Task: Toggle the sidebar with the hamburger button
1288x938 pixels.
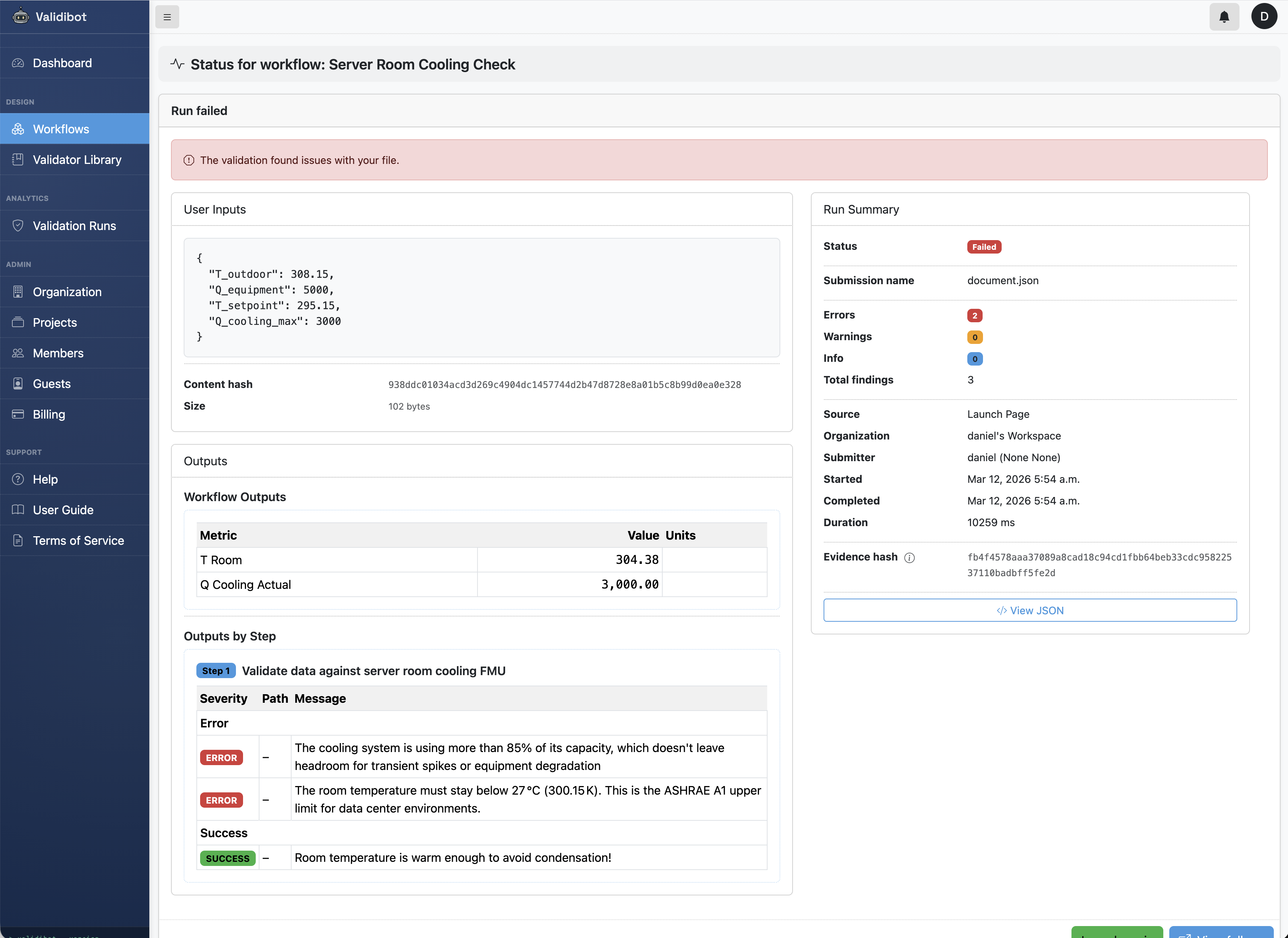Action: click(x=167, y=16)
